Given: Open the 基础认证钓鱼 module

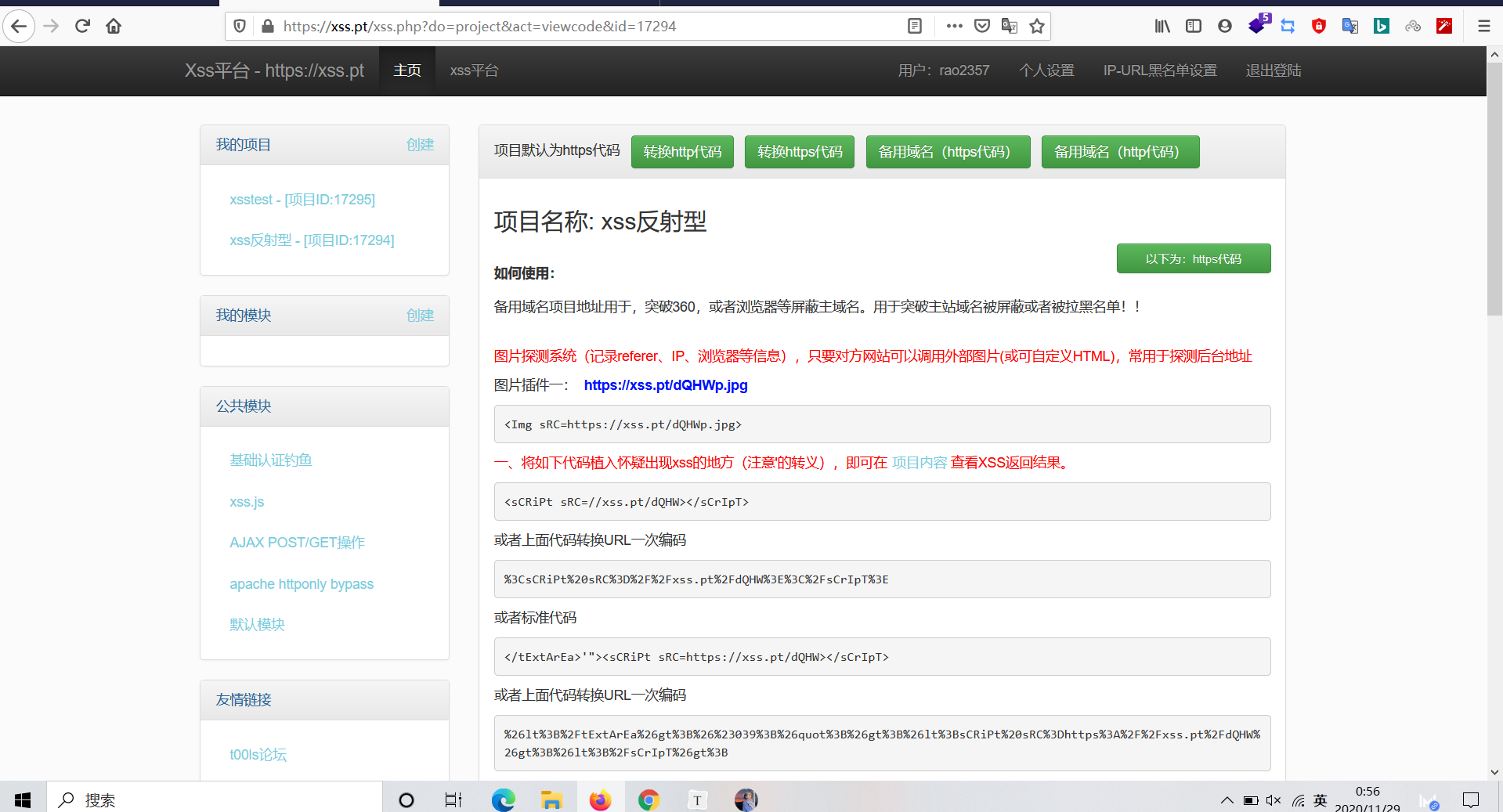Looking at the screenshot, I should 271,460.
